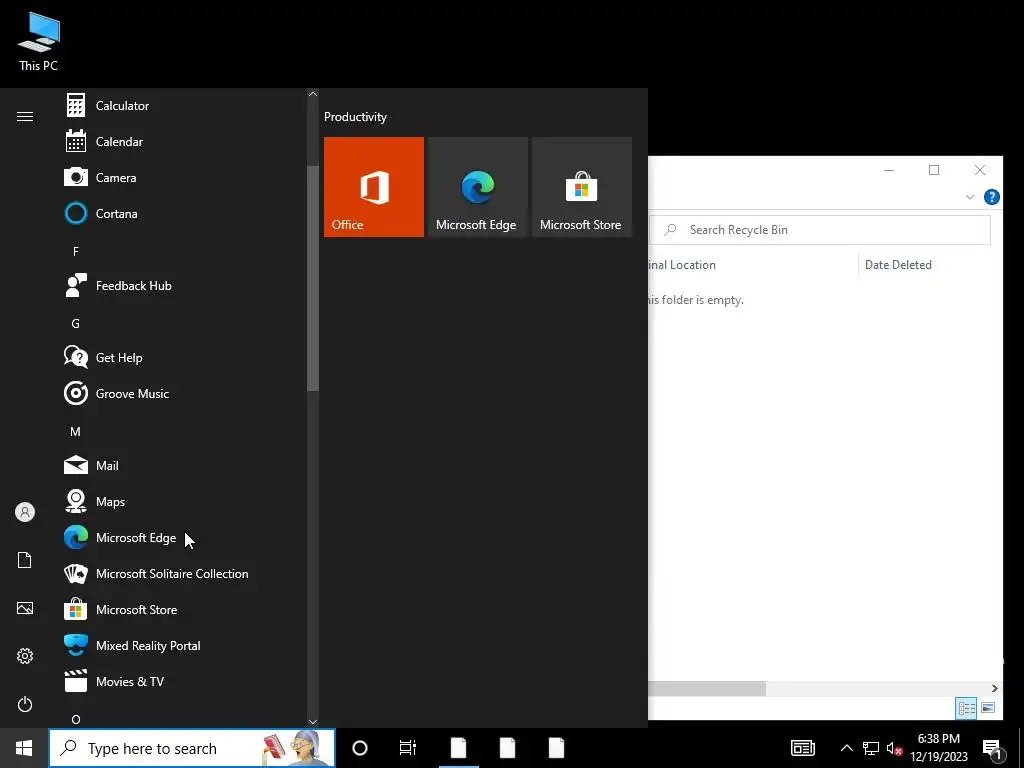The image size is (1024, 768).
Task: Maximize the Recycle Bin window
Action: [934, 170]
